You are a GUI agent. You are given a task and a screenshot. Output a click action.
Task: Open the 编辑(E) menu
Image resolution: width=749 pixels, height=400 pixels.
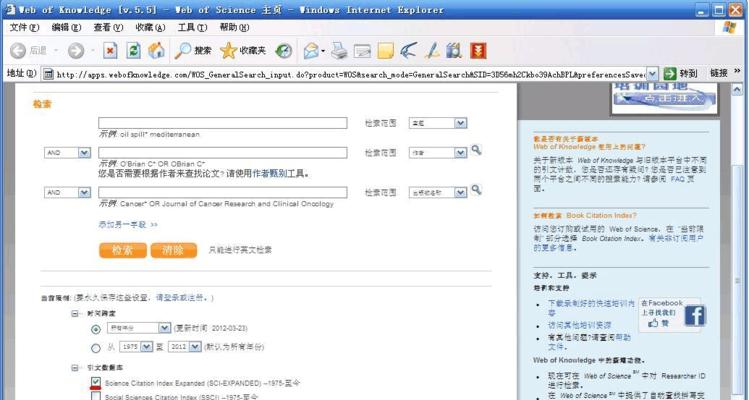click(66, 27)
